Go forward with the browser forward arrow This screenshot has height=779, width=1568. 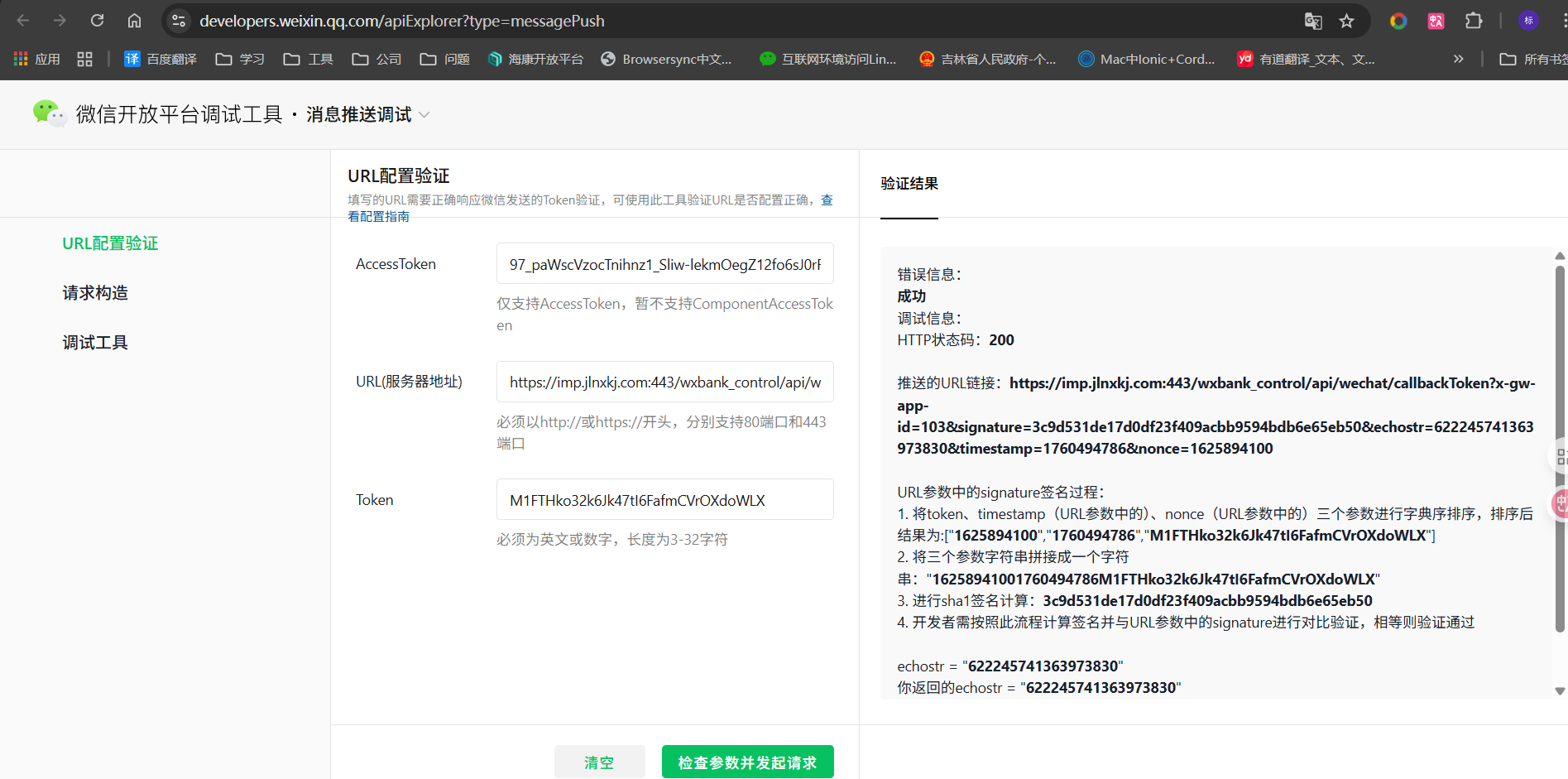pyautogui.click(x=60, y=21)
